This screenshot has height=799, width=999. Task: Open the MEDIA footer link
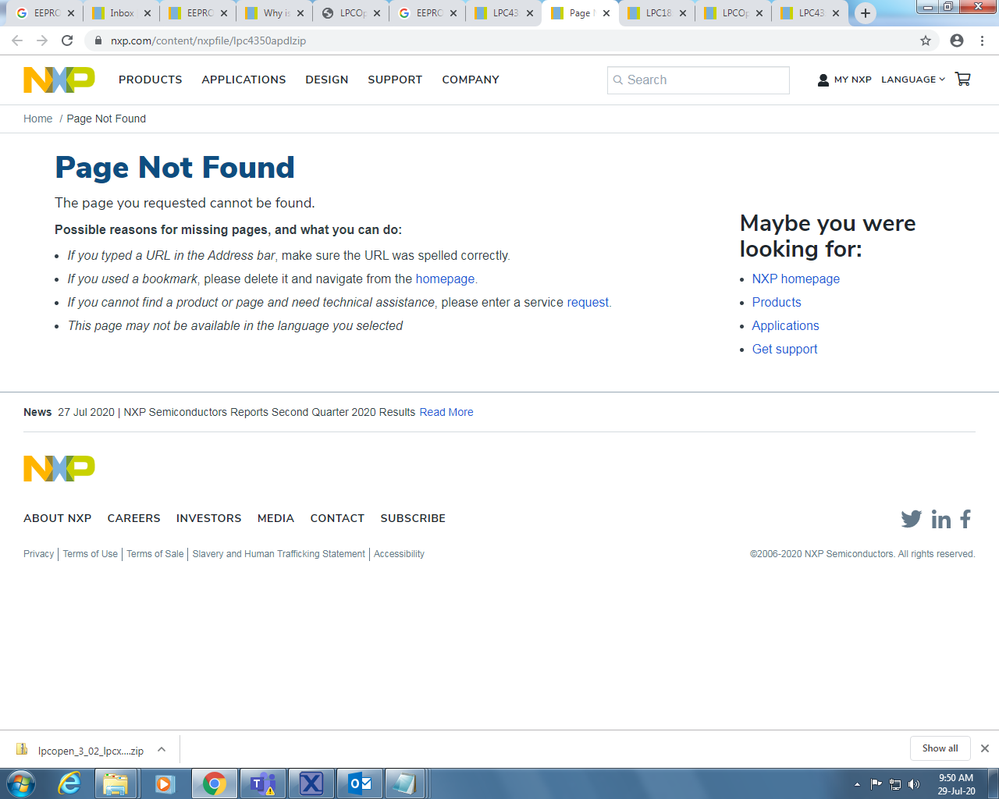[276, 519]
